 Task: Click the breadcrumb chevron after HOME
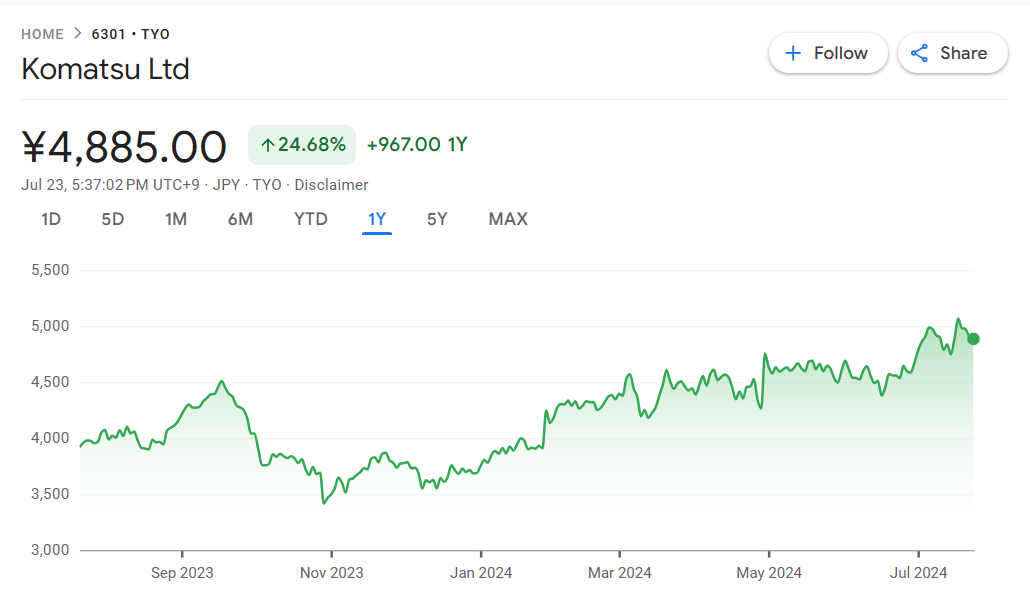point(77,34)
